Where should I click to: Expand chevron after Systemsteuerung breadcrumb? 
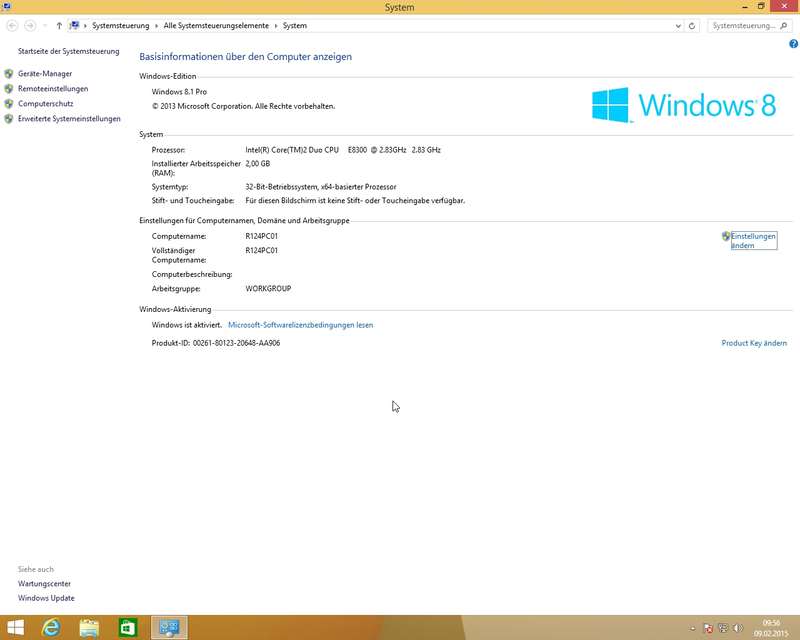[157, 25]
